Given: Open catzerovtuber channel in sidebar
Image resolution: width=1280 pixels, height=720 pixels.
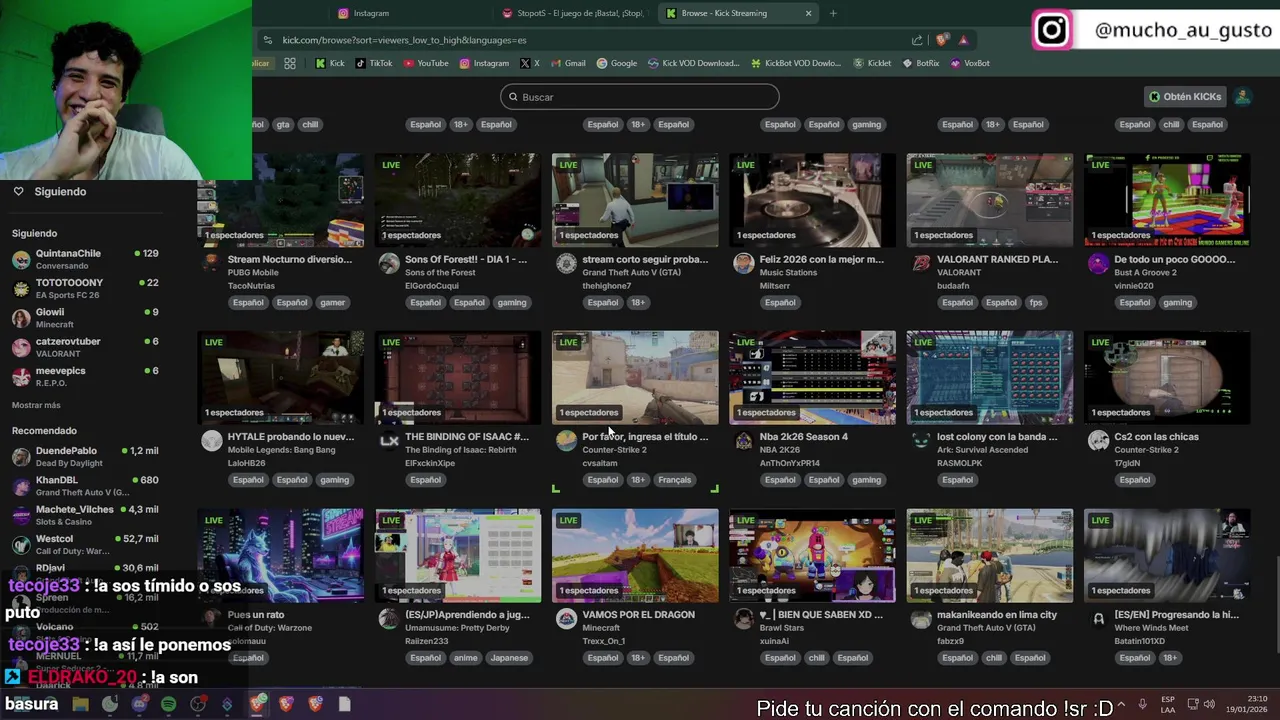Looking at the screenshot, I should pos(85,347).
